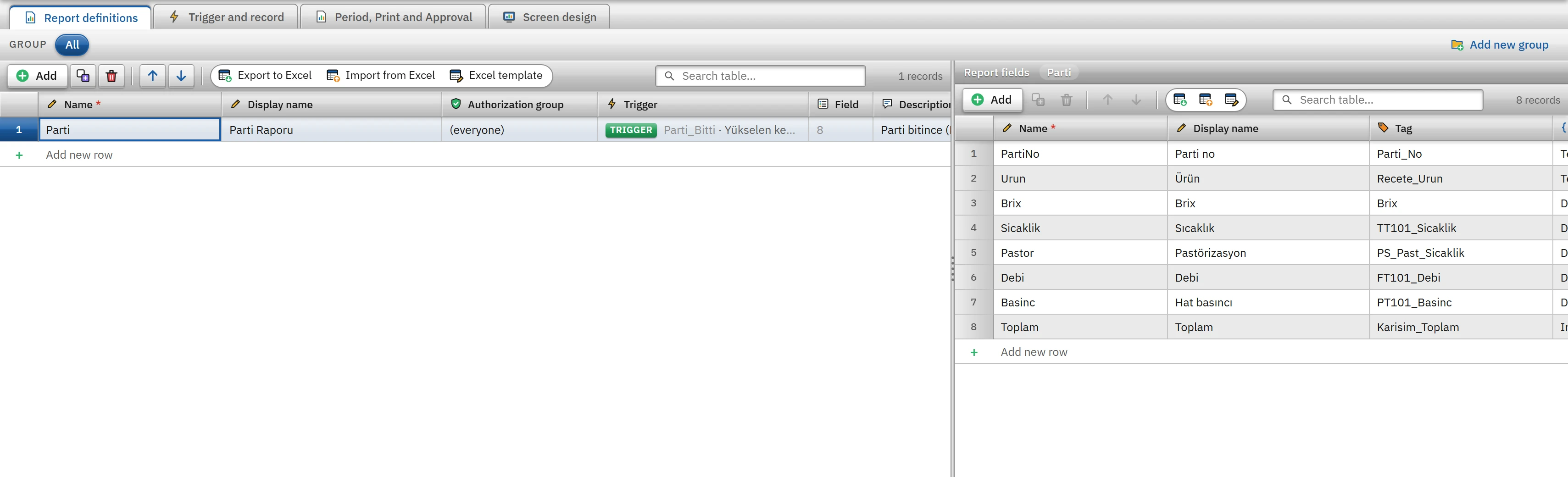Screen dimensions: 1568x477
Task: Open the (everyone) authorization group cell
Action: pos(520,130)
